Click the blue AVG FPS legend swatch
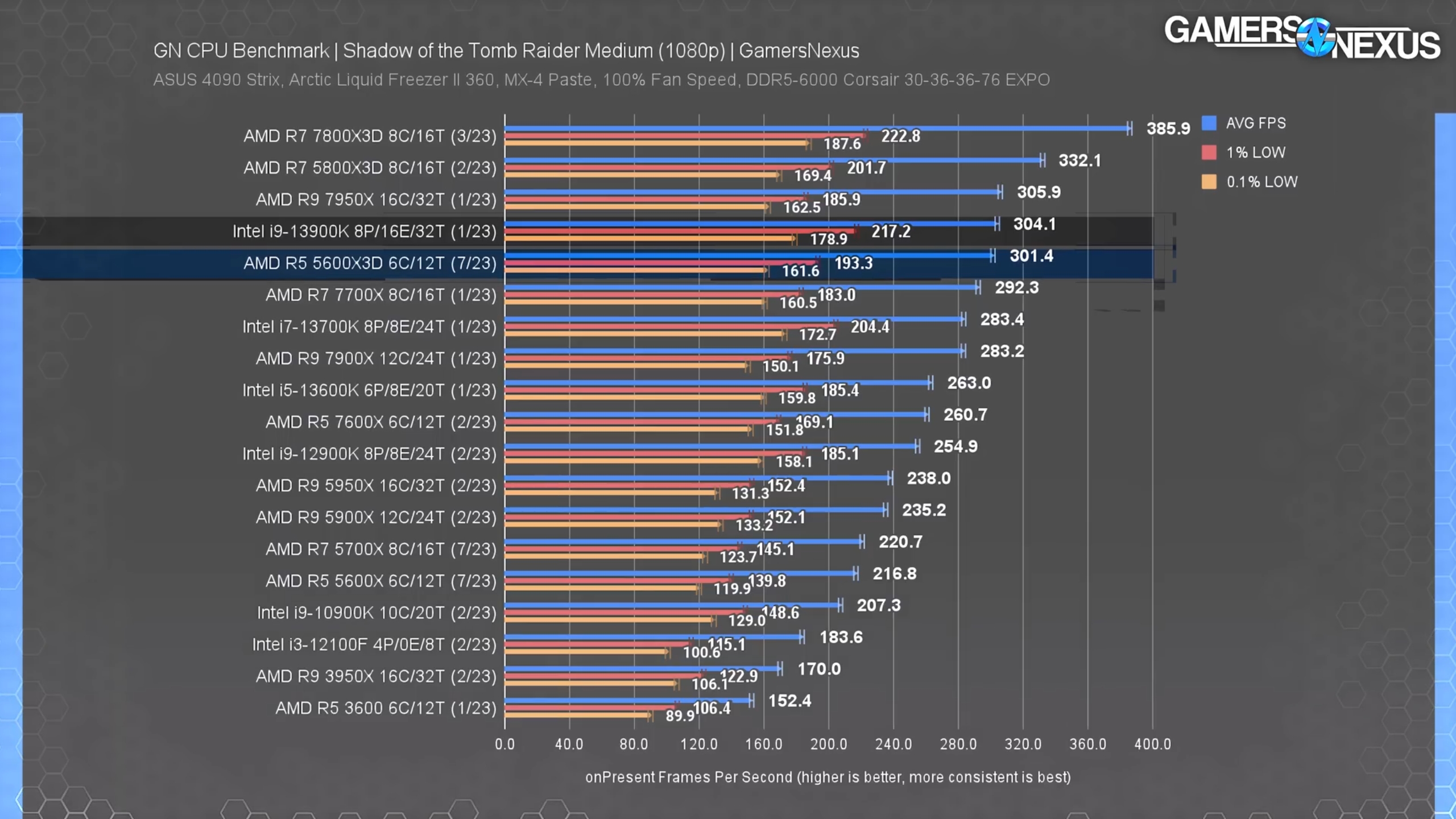This screenshot has height=819, width=1456. 1209,123
